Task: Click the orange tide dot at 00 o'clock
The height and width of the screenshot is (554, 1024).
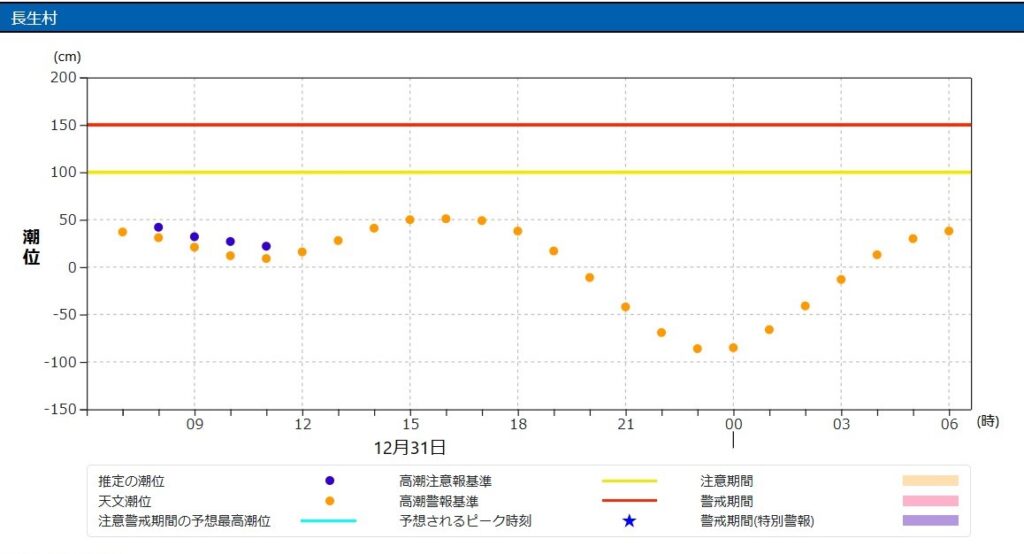Action: tap(733, 348)
